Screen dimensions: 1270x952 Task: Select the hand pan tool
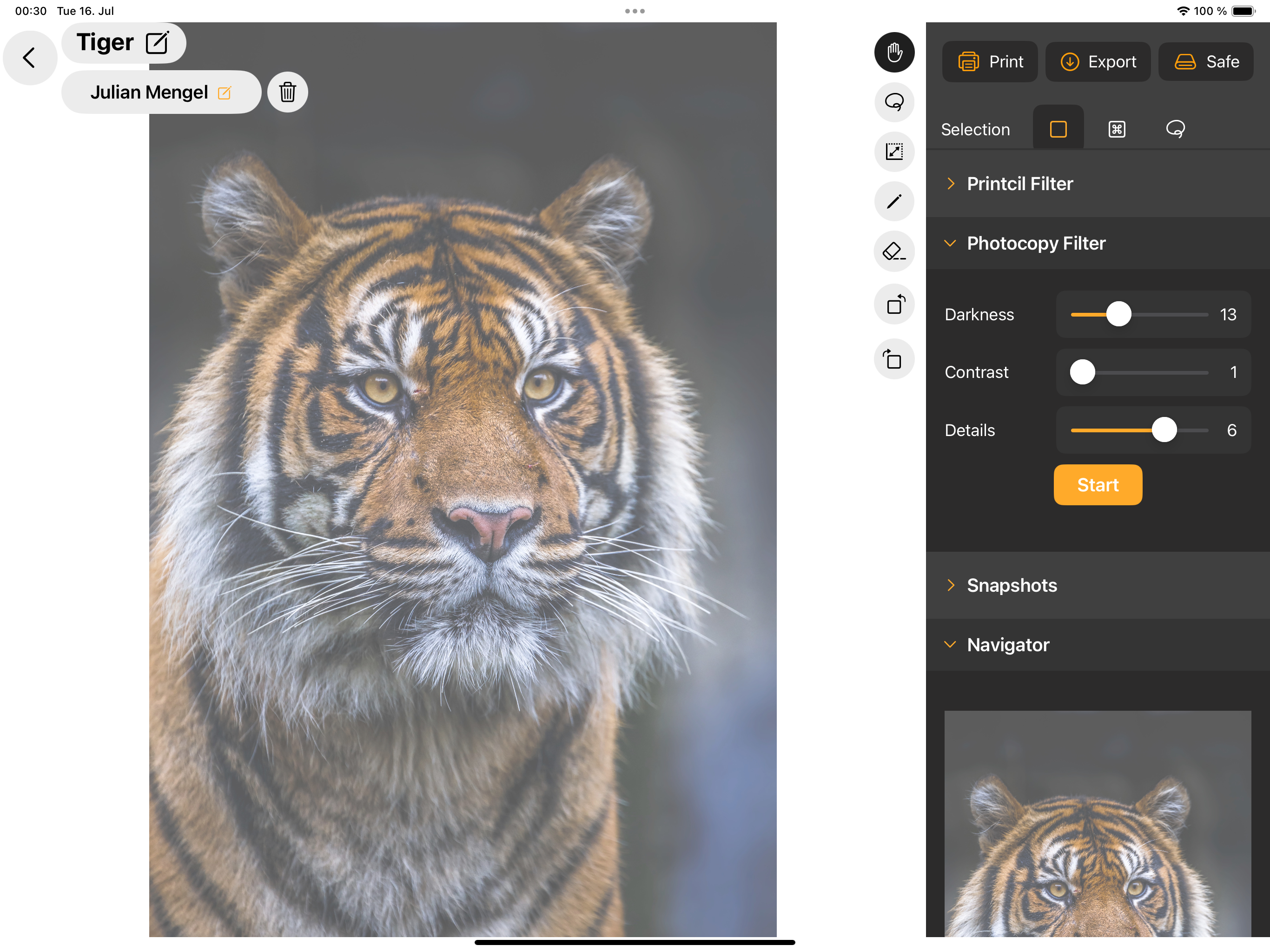894,52
